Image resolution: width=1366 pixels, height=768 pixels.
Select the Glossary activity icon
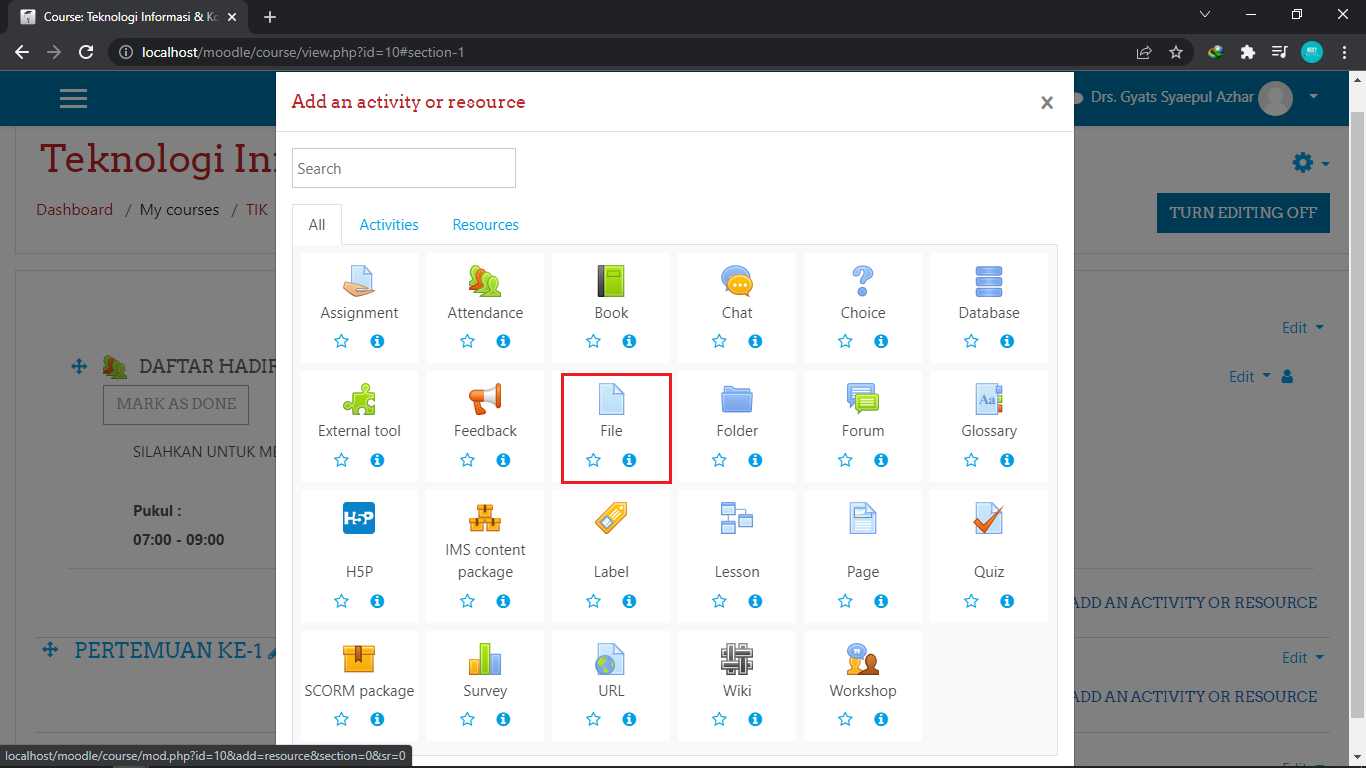click(989, 399)
